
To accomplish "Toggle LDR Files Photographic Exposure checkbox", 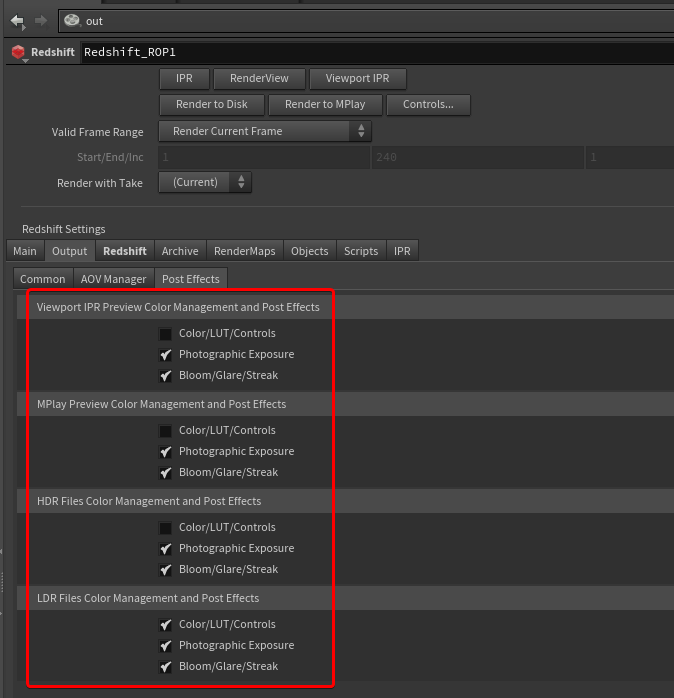I will coord(165,645).
